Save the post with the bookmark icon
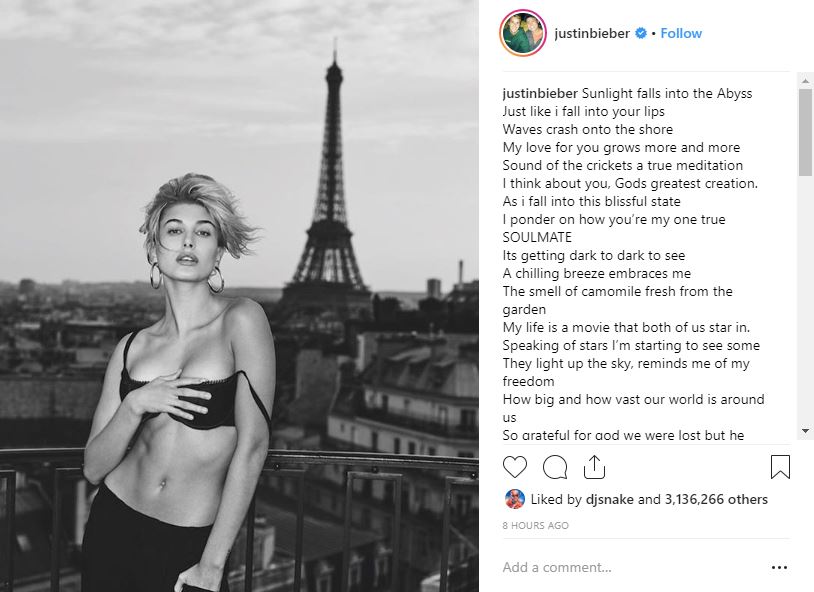 (x=780, y=467)
